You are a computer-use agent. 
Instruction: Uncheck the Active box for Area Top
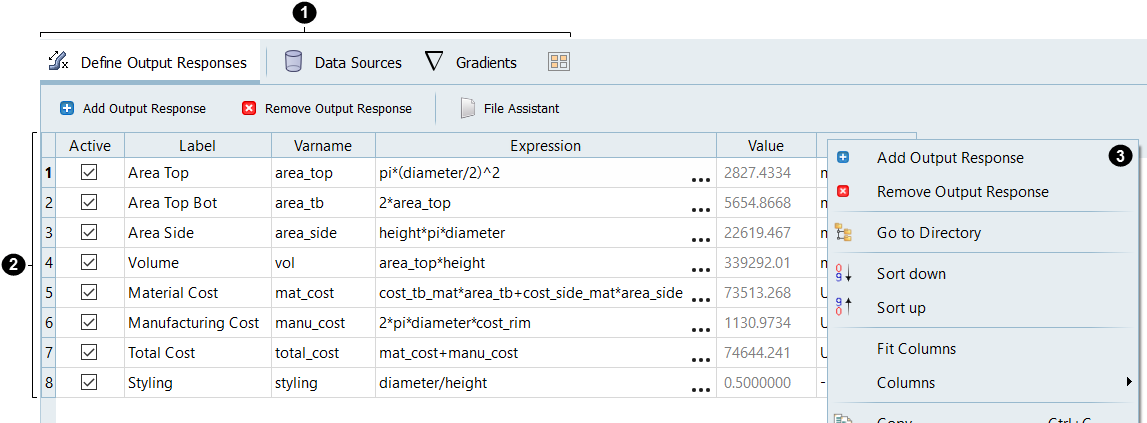point(89,173)
